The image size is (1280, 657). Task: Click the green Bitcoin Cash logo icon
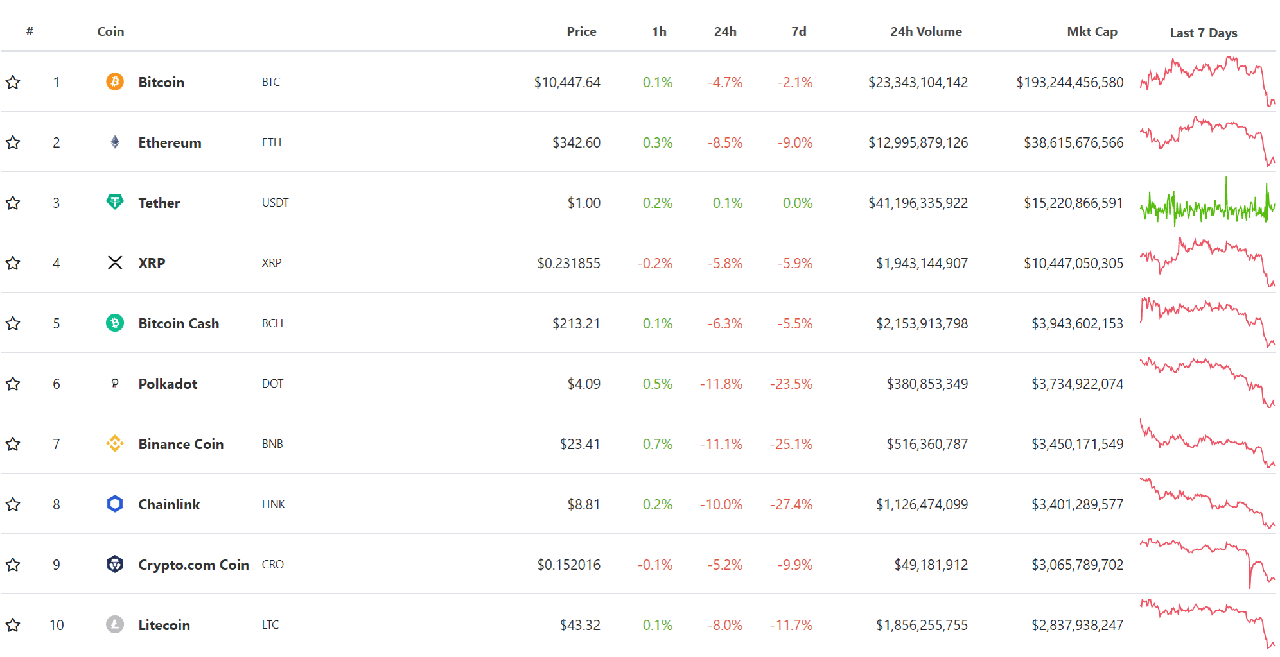coord(115,323)
